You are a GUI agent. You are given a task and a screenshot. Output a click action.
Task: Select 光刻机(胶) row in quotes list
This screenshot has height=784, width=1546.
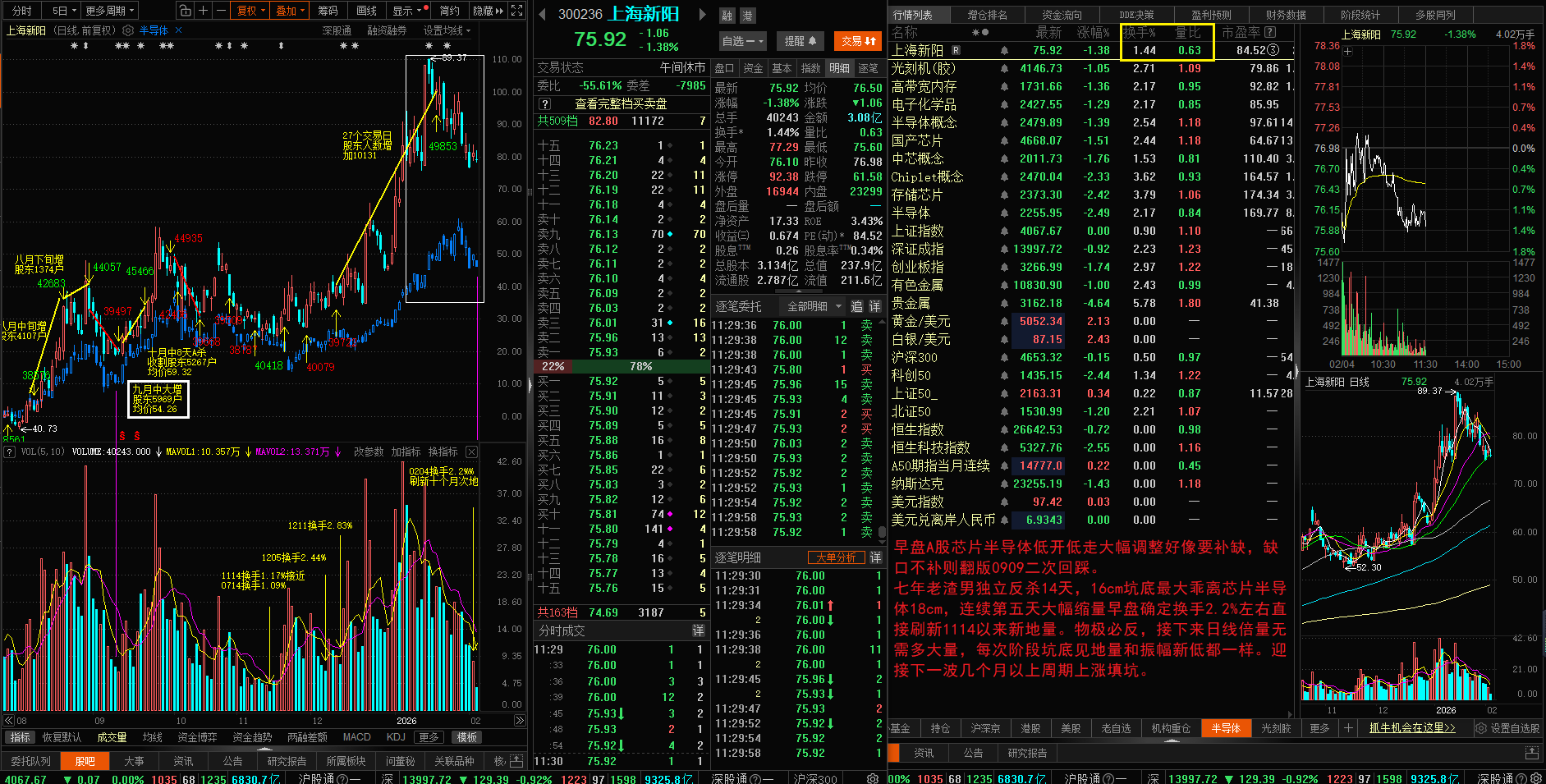[924, 68]
